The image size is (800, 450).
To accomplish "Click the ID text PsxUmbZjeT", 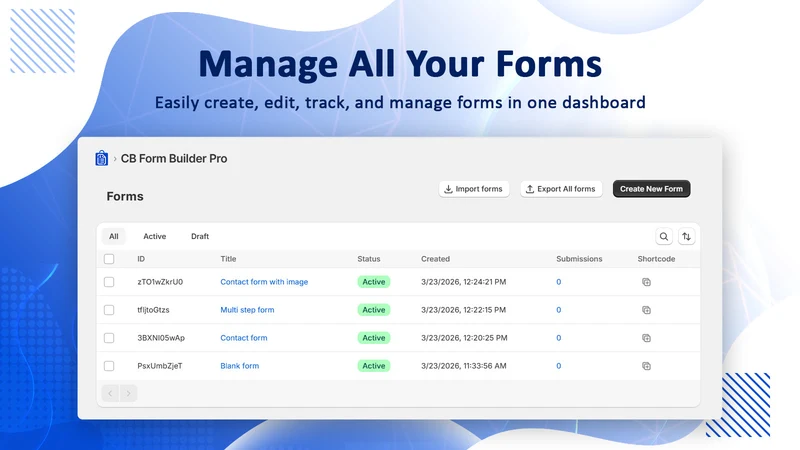I will tap(160, 366).
